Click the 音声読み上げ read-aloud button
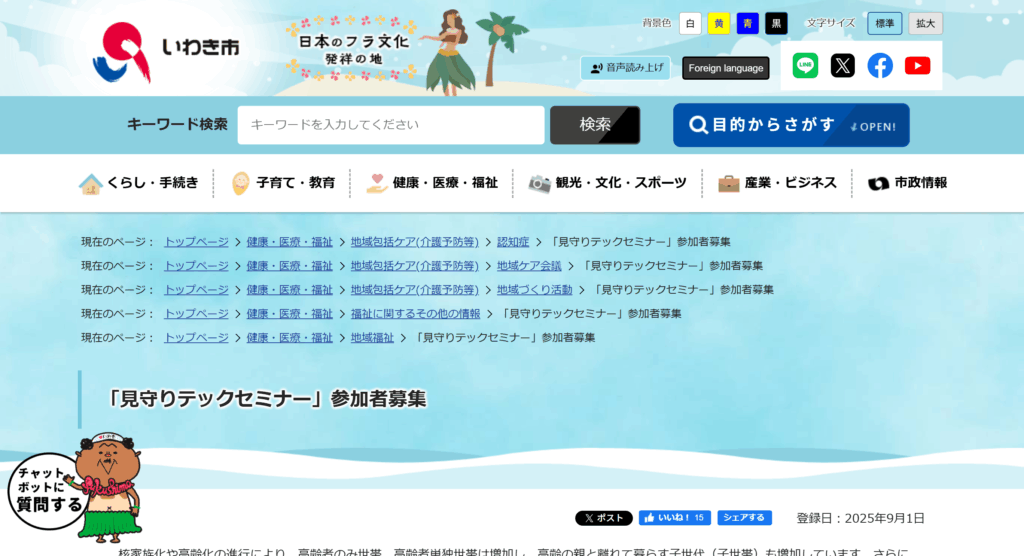Screen dimensions: 1024x556 [625, 68]
